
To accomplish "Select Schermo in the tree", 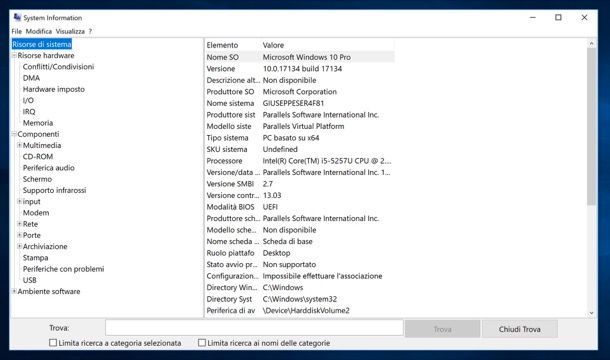I will tap(37, 179).
